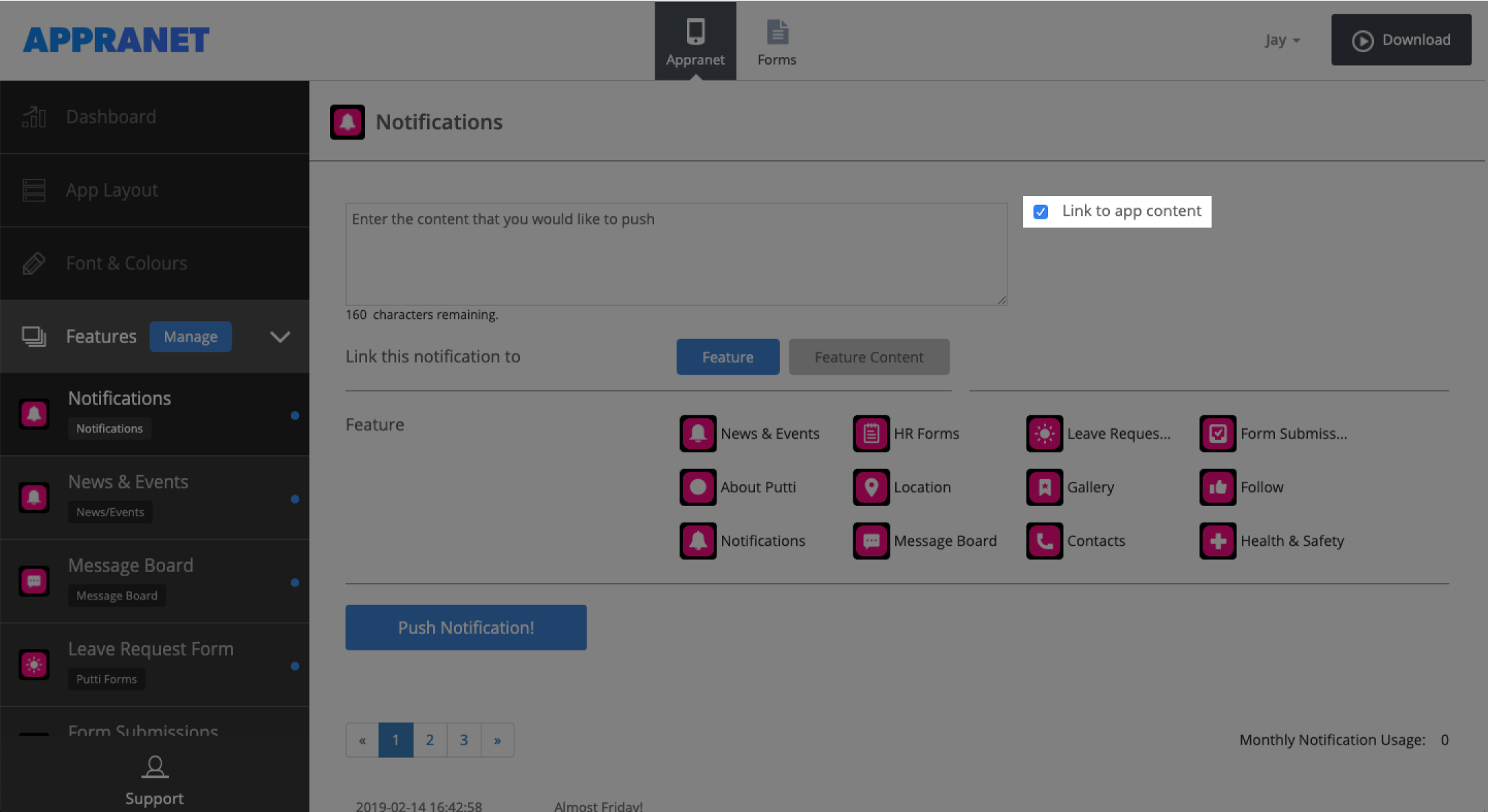Choose Gallery feature icon
The height and width of the screenshot is (812, 1488).
1044,487
